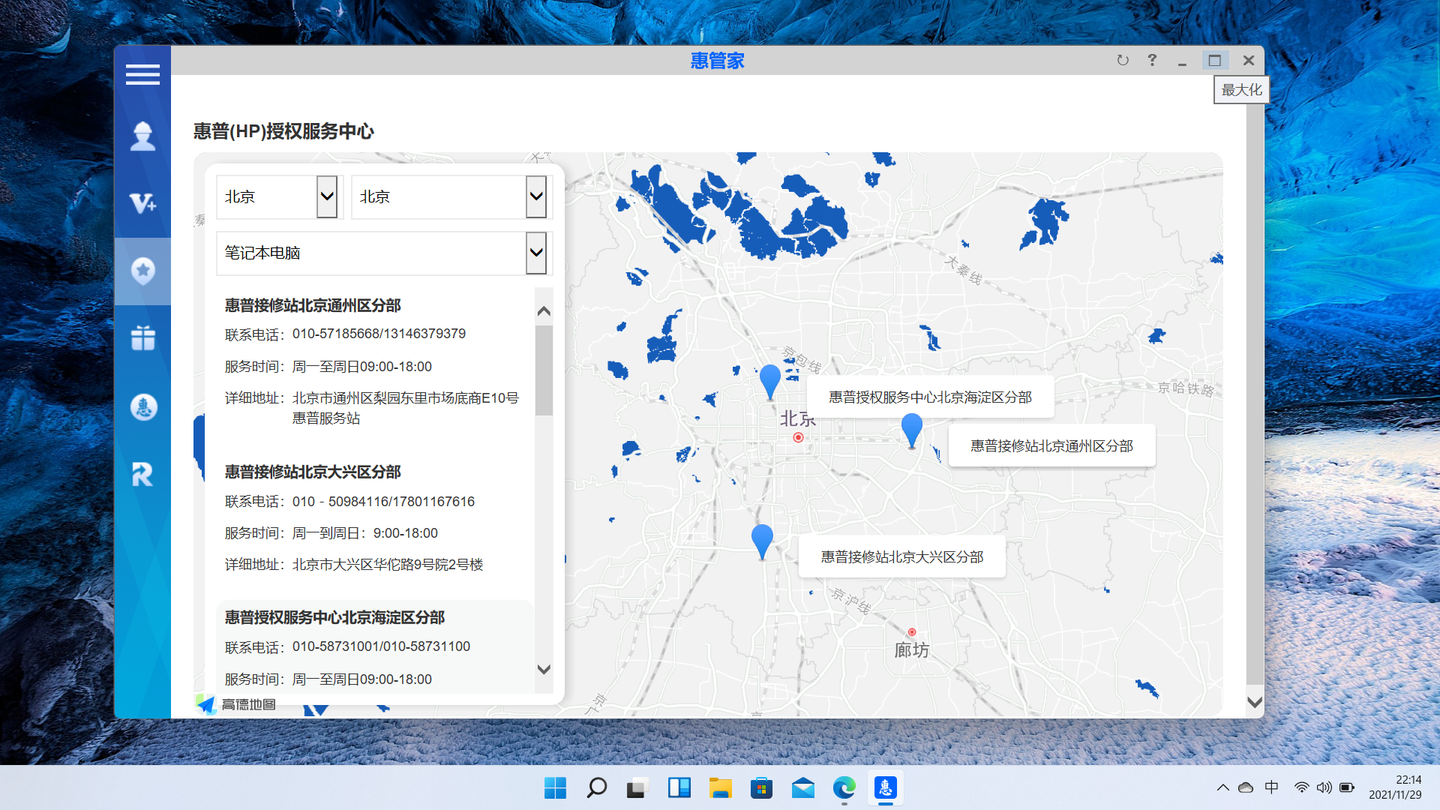Screen dimensions: 1440x810
Task: Open the Windows Start menu
Action: click(x=555, y=788)
